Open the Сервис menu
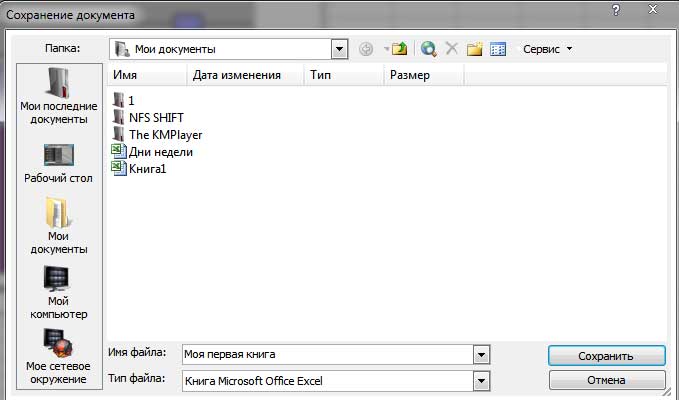The width and height of the screenshot is (679, 400). (547, 48)
